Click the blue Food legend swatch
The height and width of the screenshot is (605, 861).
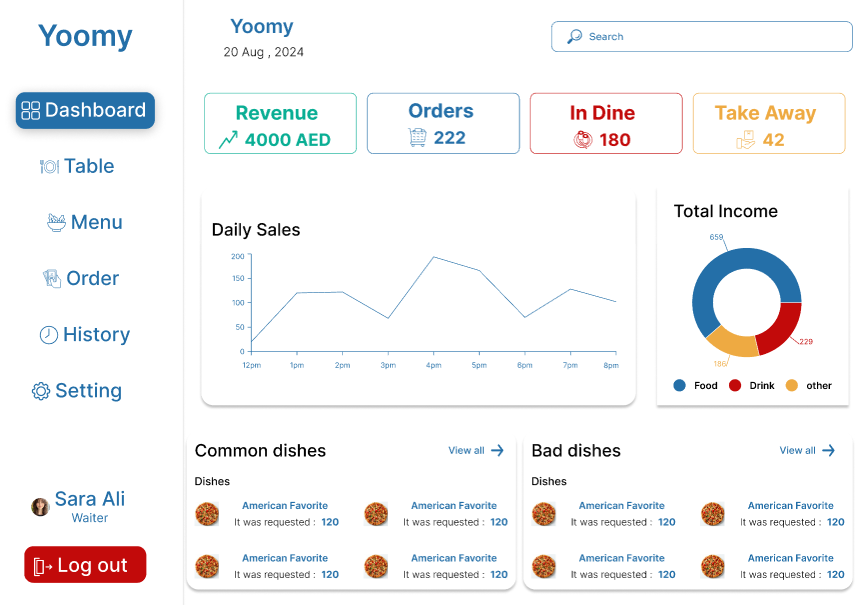pyautogui.click(x=680, y=386)
